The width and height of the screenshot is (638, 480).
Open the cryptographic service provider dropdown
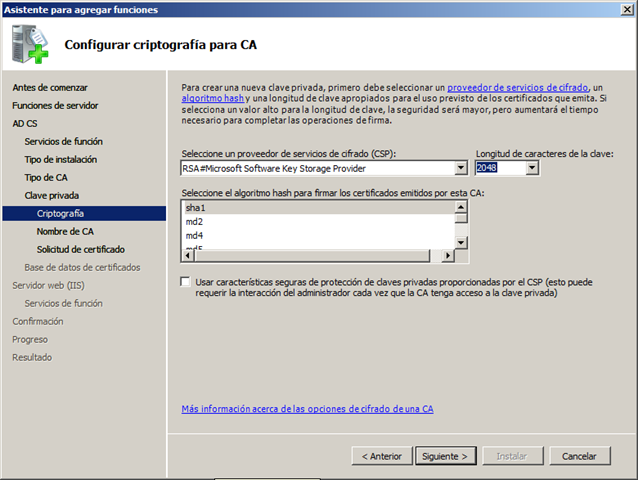(461, 168)
